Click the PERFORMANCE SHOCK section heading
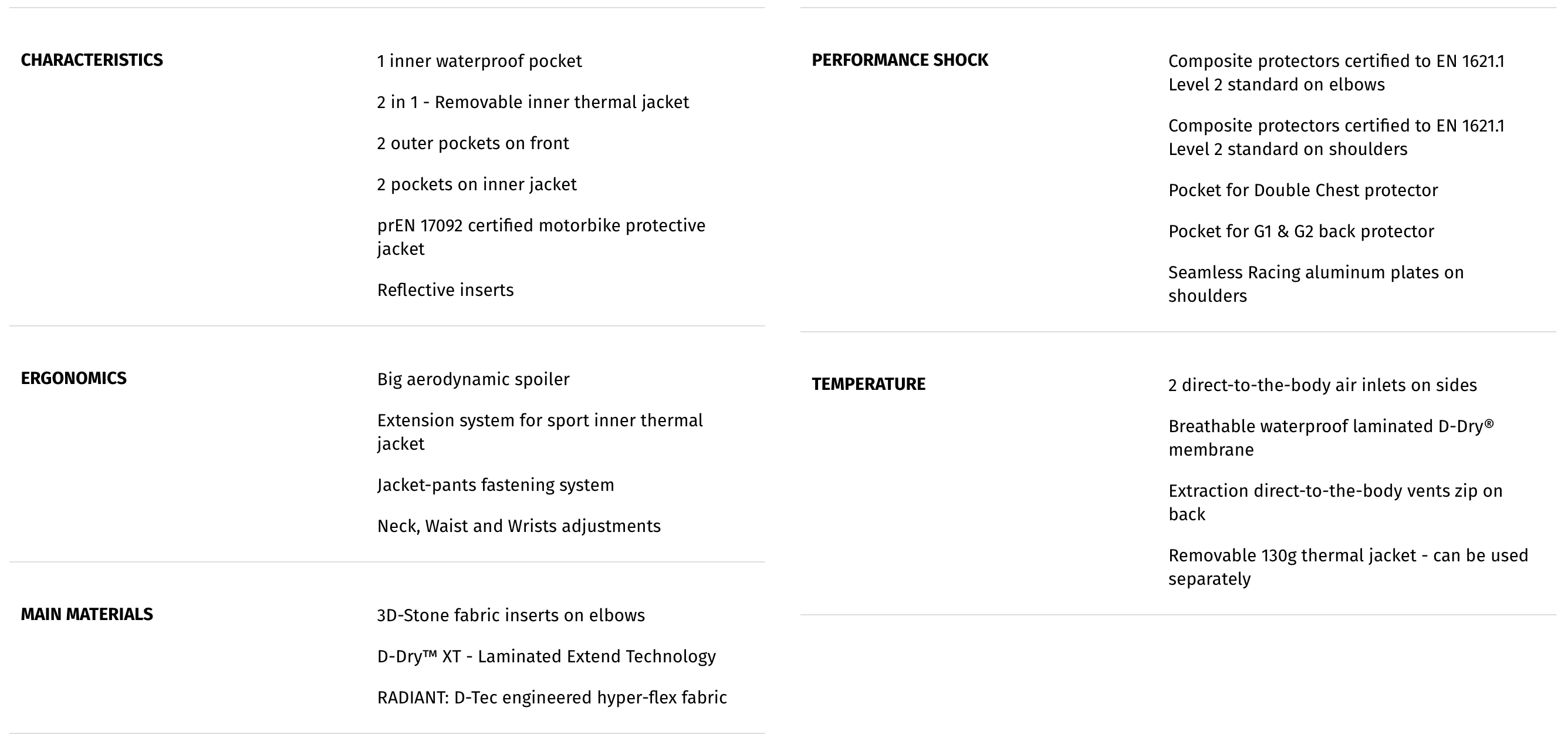Viewport: 1568px width, 741px height. pos(900,60)
